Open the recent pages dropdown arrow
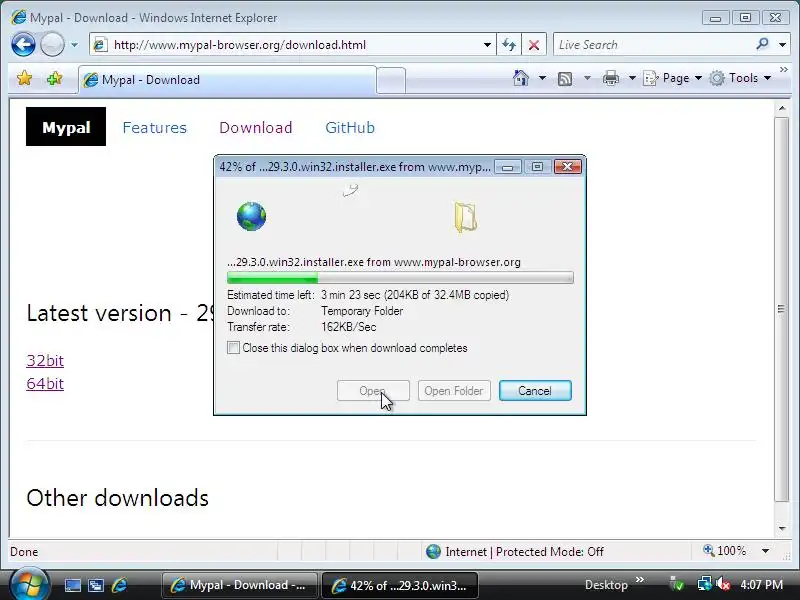The height and width of the screenshot is (600, 800). pos(74,45)
